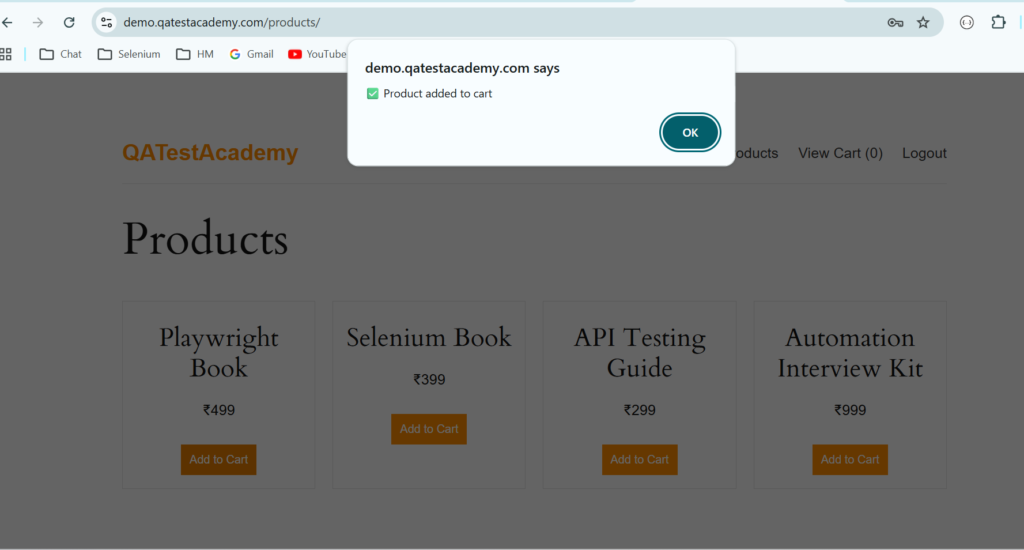Expand the HM bookmarks folder
The image size is (1024, 550).
click(194, 54)
